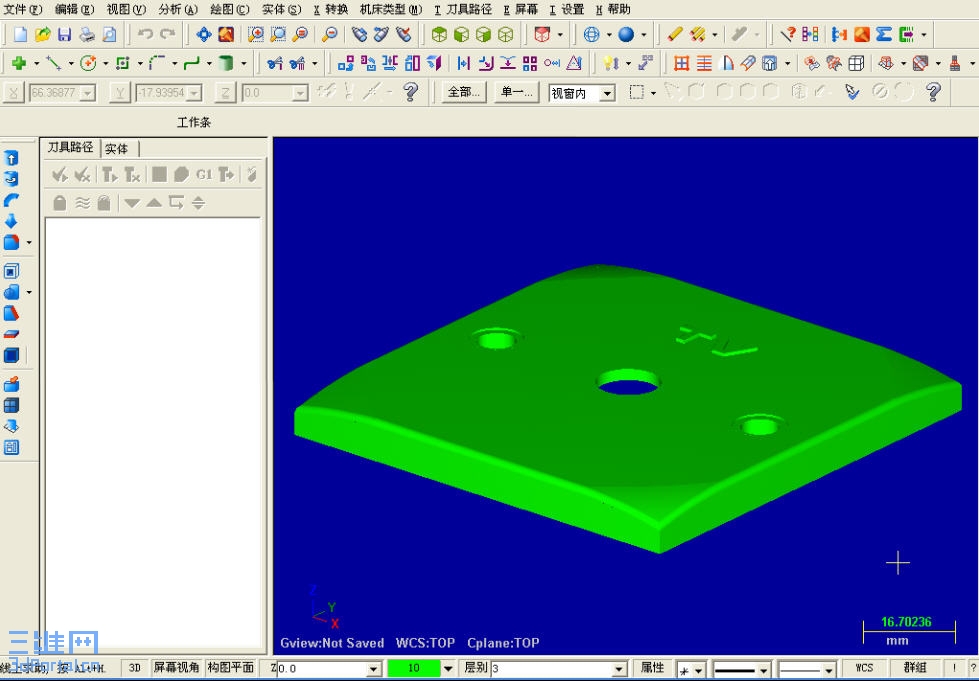Click the G1 post-process icon in toolpath panel

pos(204,175)
